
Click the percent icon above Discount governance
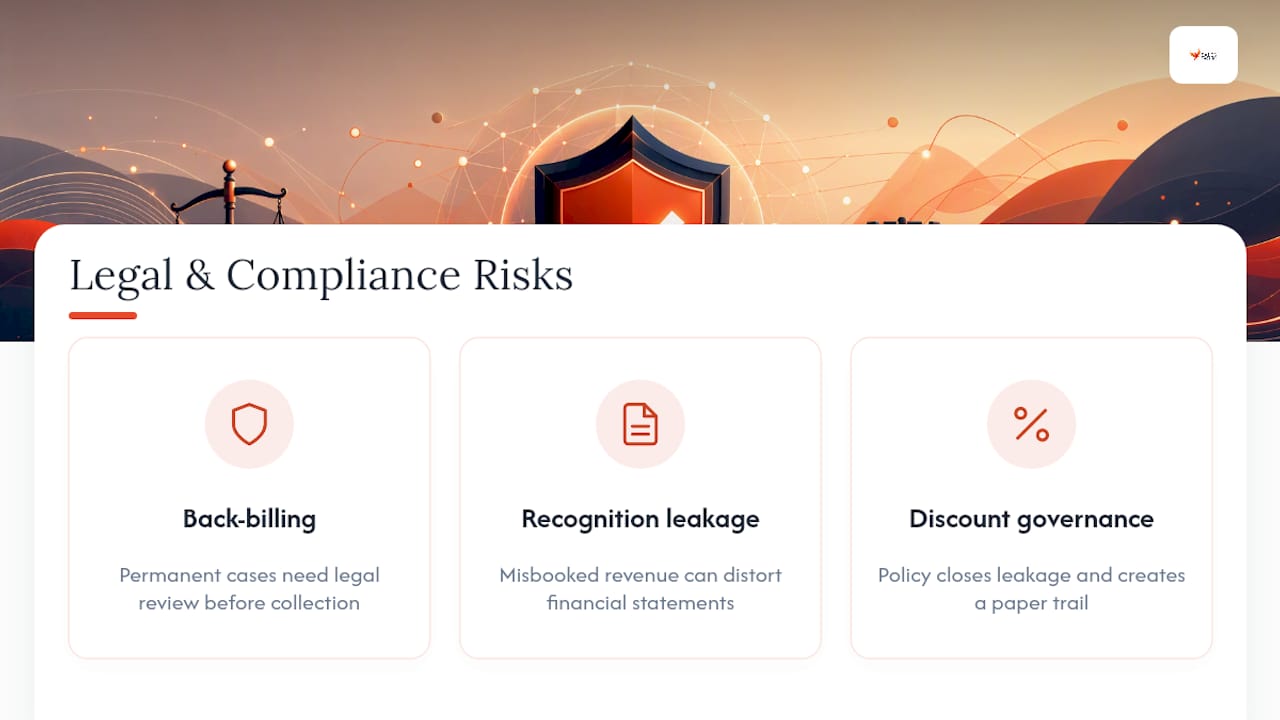(x=1031, y=424)
